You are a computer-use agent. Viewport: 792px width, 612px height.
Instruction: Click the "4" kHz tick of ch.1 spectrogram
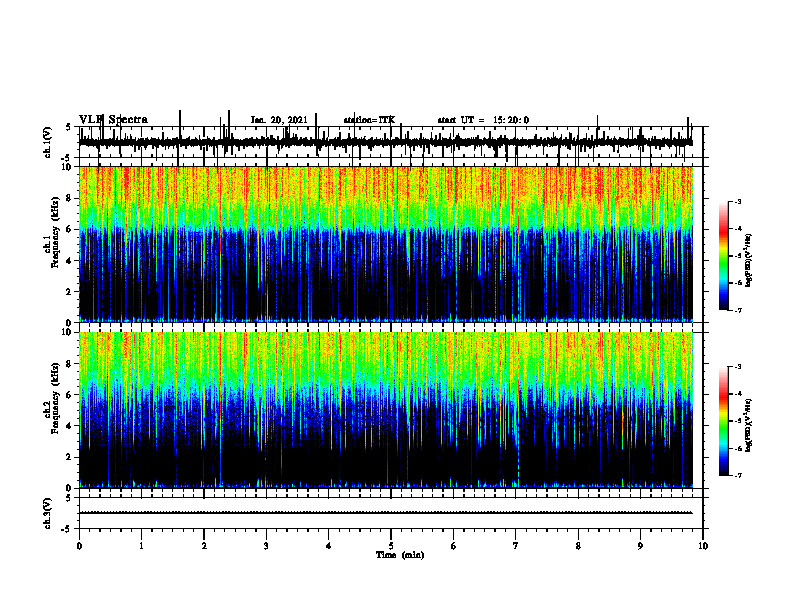[x=70, y=261]
